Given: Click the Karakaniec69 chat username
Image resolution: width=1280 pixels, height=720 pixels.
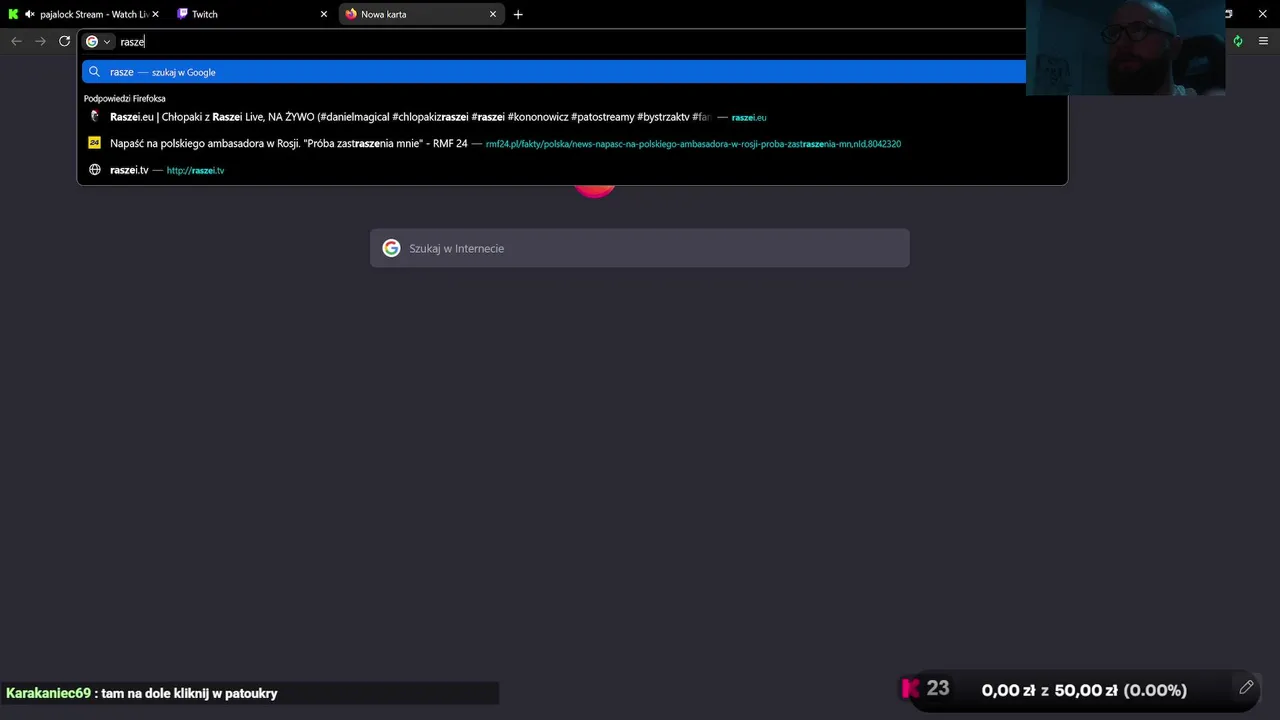Looking at the screenshot, I should pos(48,693).
